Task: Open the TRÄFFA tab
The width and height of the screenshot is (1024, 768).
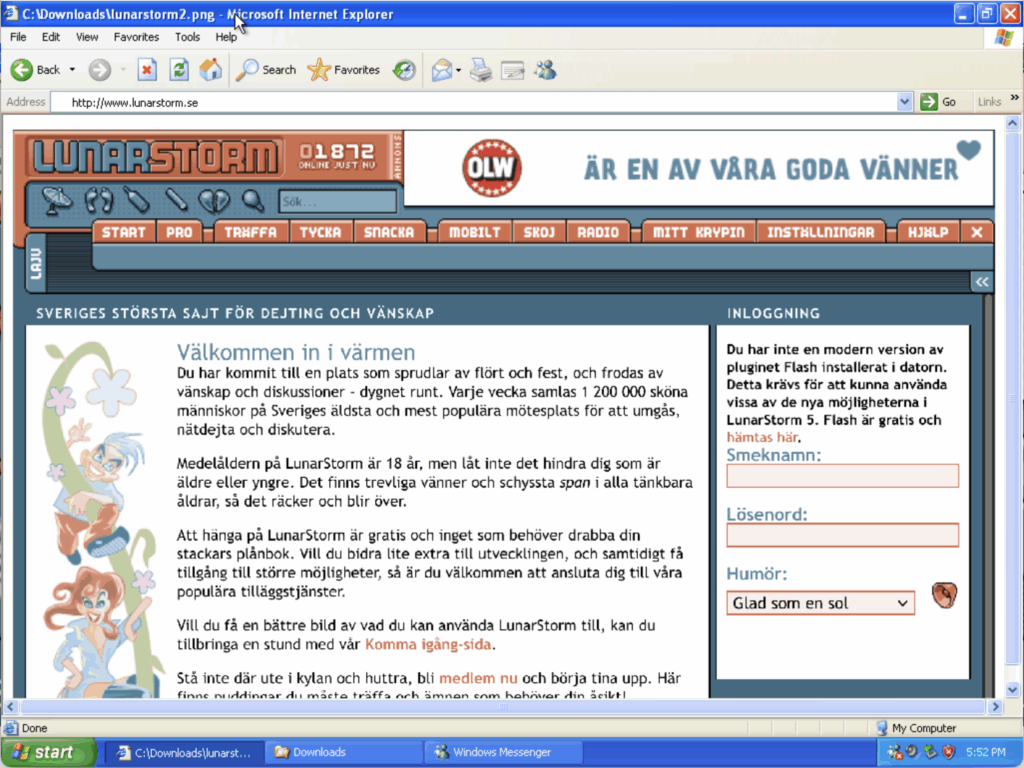Action: click(250, 232)
